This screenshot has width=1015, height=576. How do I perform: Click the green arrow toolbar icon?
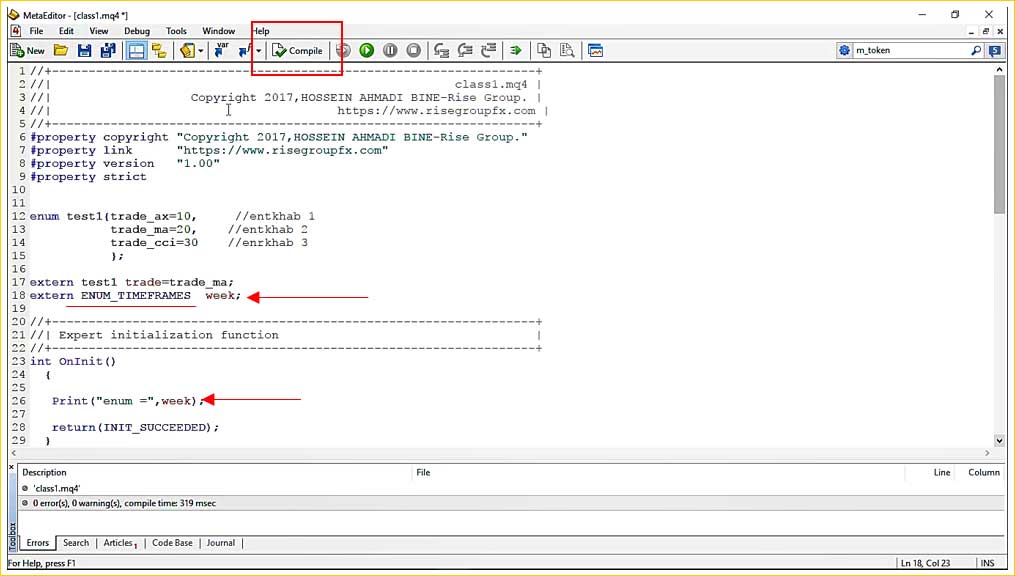point(515,50)
